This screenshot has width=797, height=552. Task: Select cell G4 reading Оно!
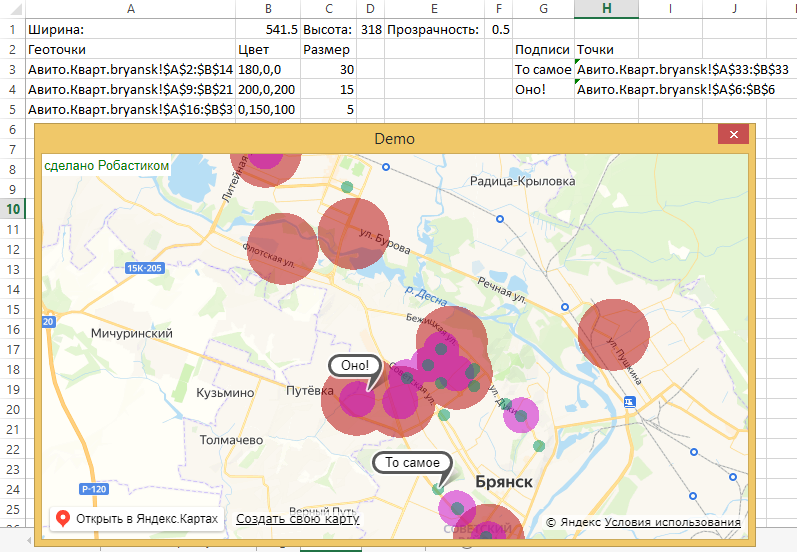click(543, 89)
